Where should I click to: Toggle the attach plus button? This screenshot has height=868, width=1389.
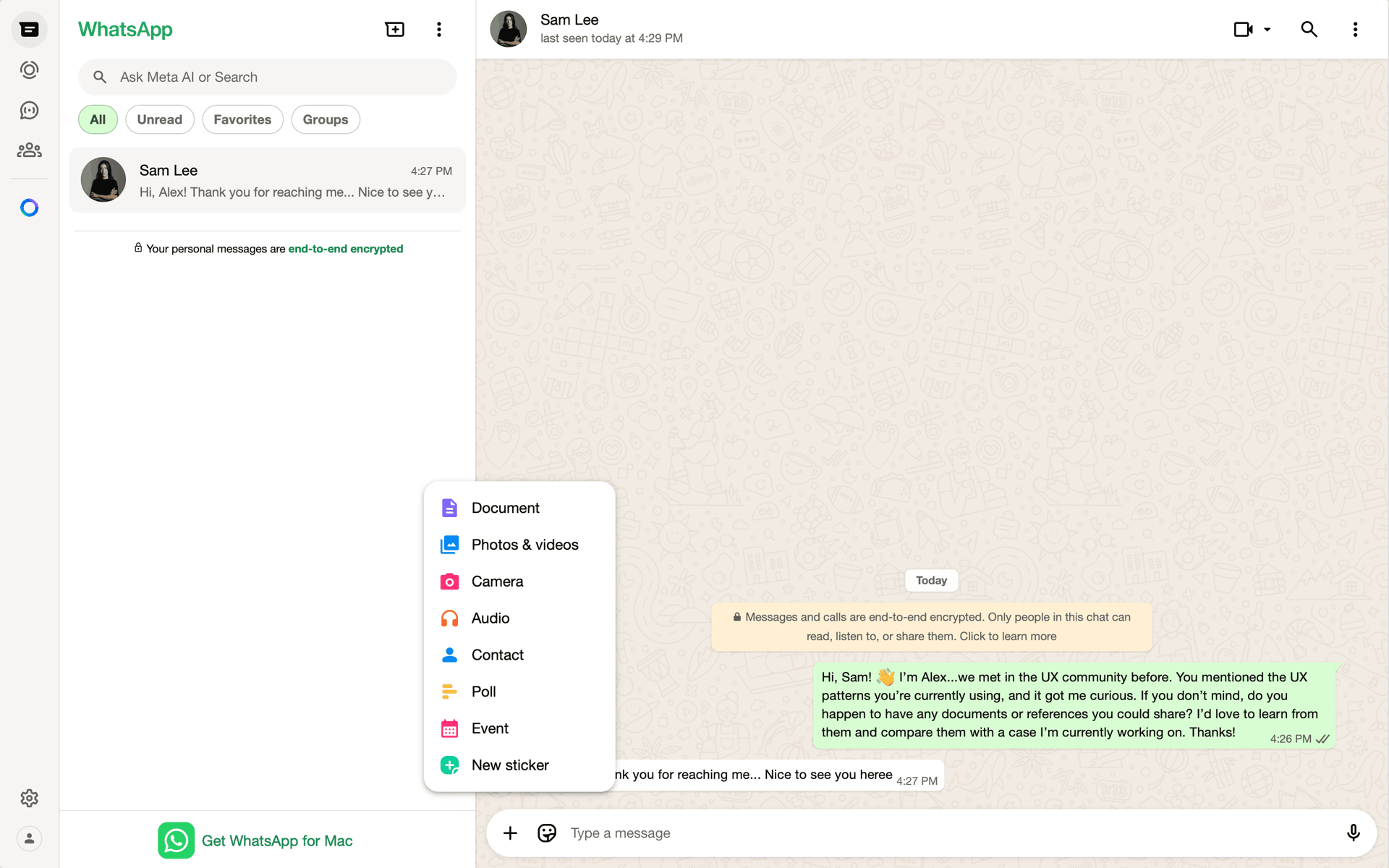click(510, 833)
